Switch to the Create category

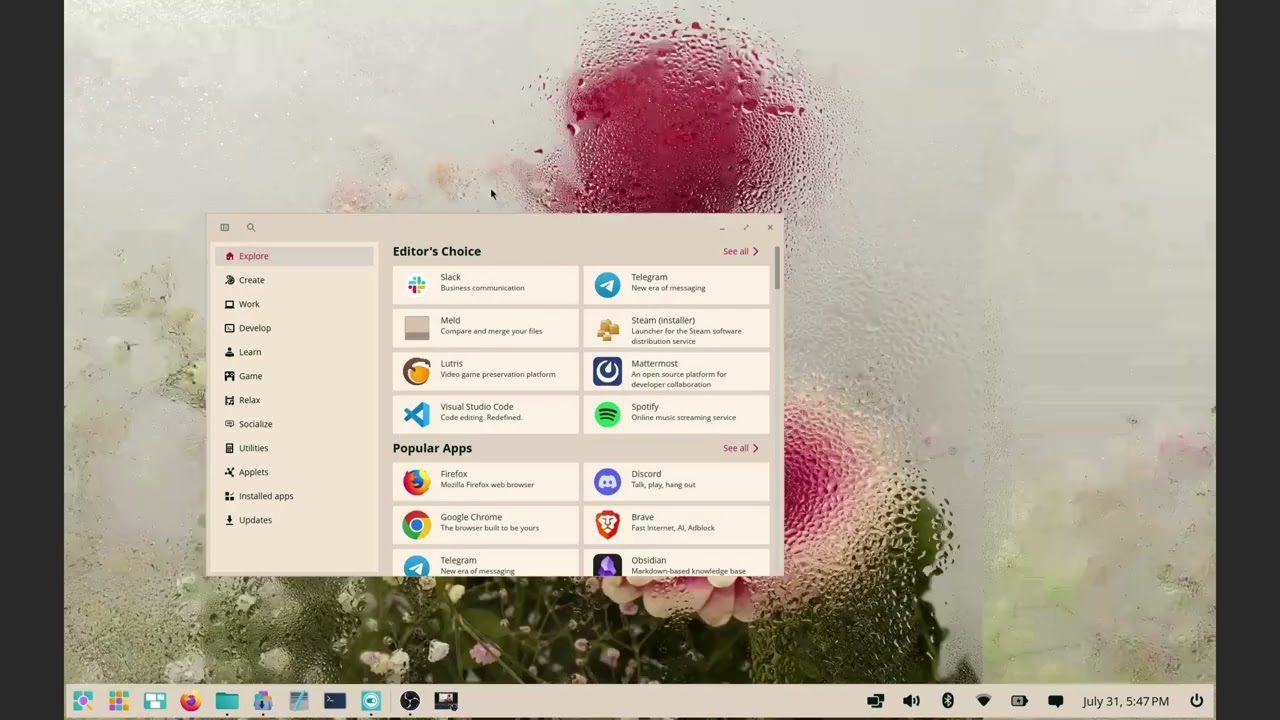tap(252, 280)
